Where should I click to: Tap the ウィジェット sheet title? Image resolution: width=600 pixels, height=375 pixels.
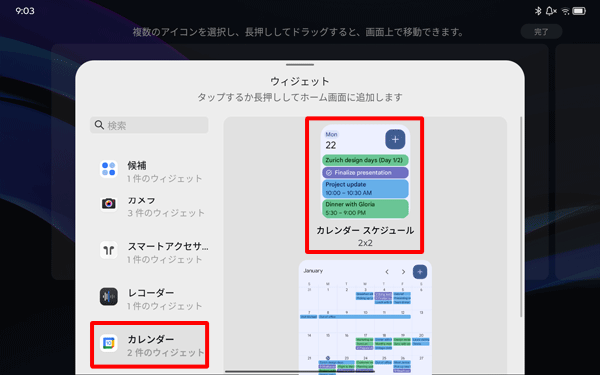[x=300, y=81]
